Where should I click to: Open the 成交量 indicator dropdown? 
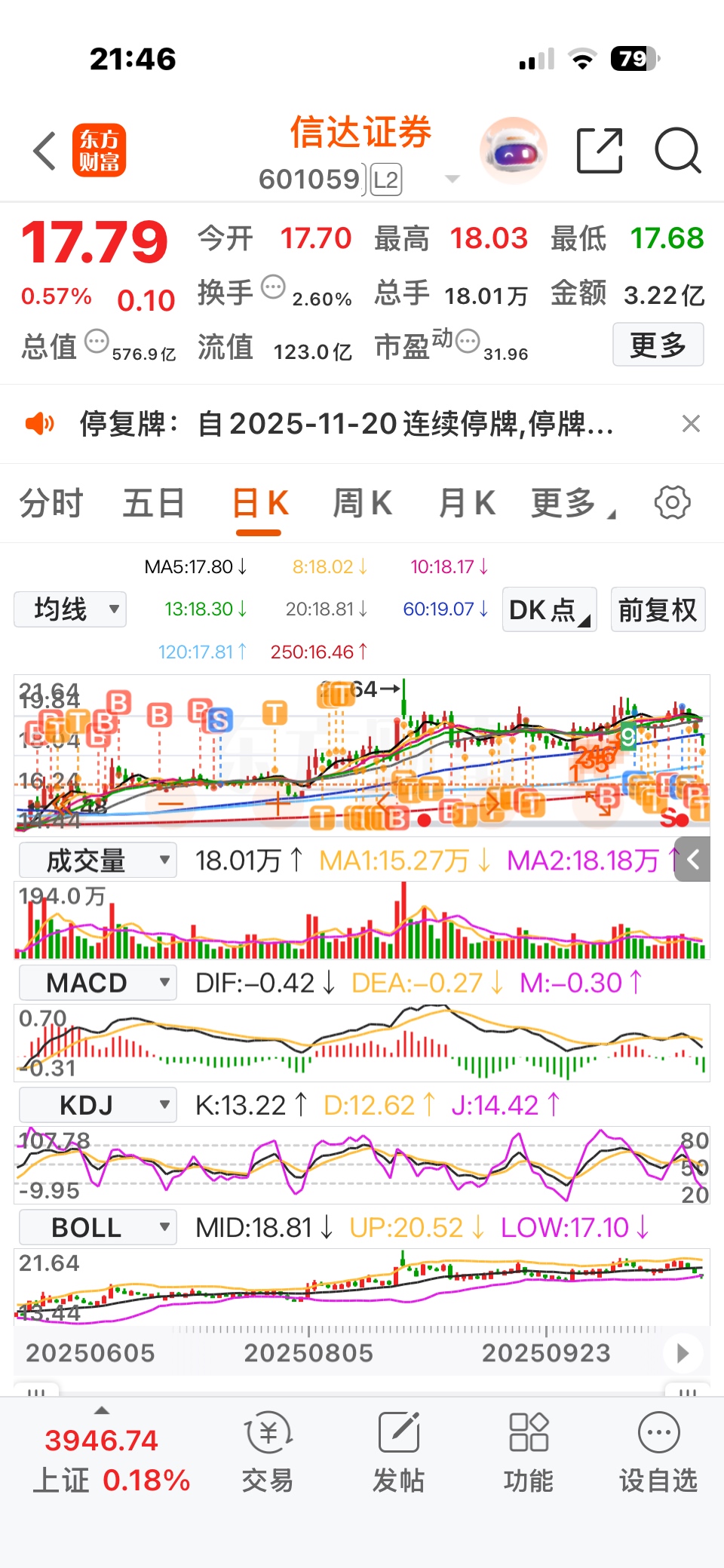pos(97,860)
